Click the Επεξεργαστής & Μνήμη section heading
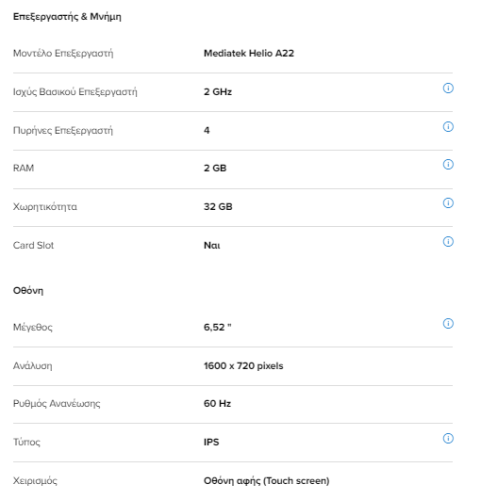Image resolution: width=481 pixels, height=500 pixels. click(67, 17)
